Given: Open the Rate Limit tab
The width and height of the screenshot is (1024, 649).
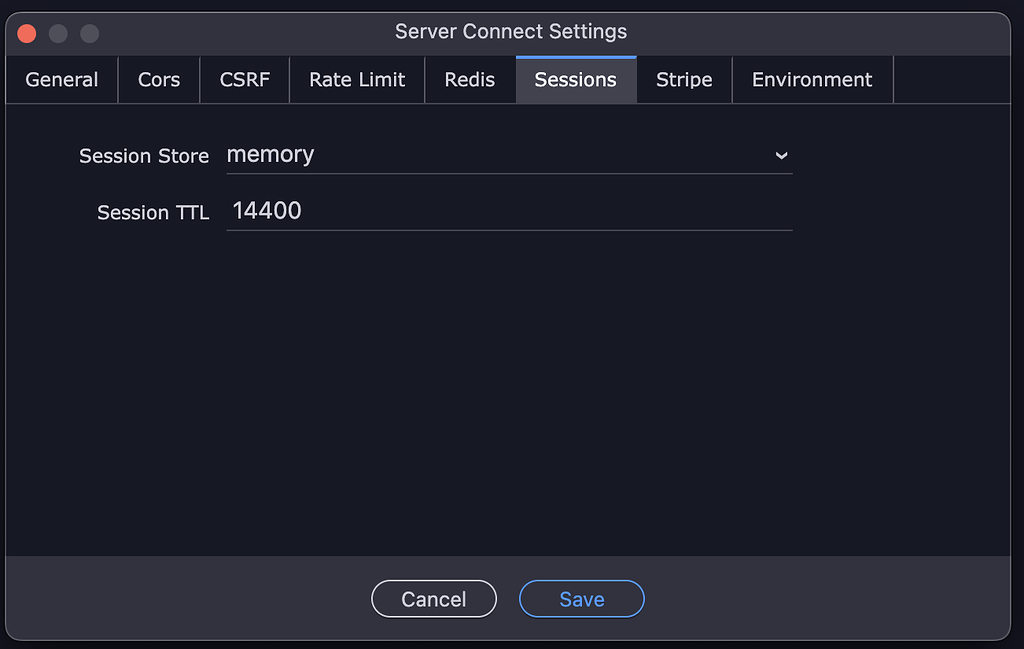Looking at the screenshot, I should pos(356,79).
